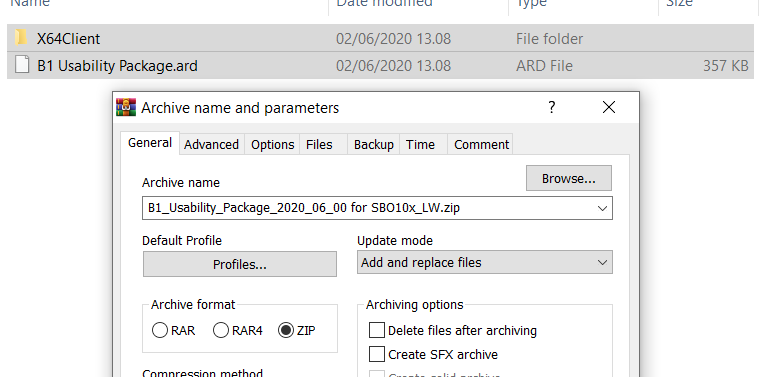Select the RAR4 archive format
The image size is (774, 377).
[x=221, y=330]
